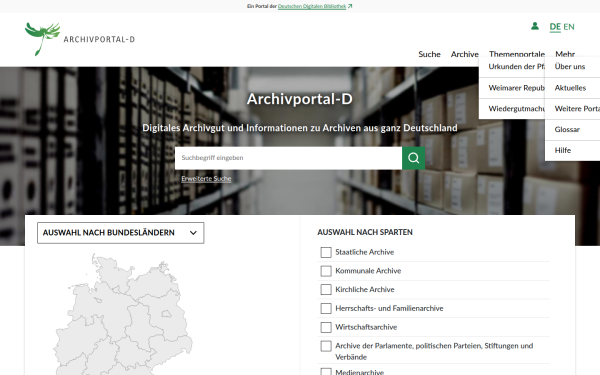Check Kommunale Archive checkbox
This screenshot has height=375, width=600.
326,271
